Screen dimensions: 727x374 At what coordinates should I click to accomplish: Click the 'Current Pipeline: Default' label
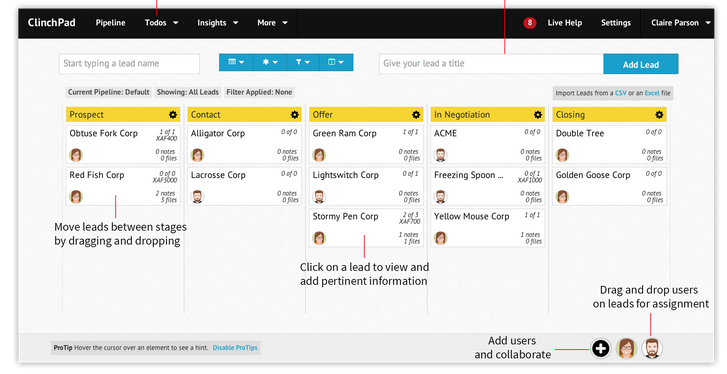click(108, 92)
